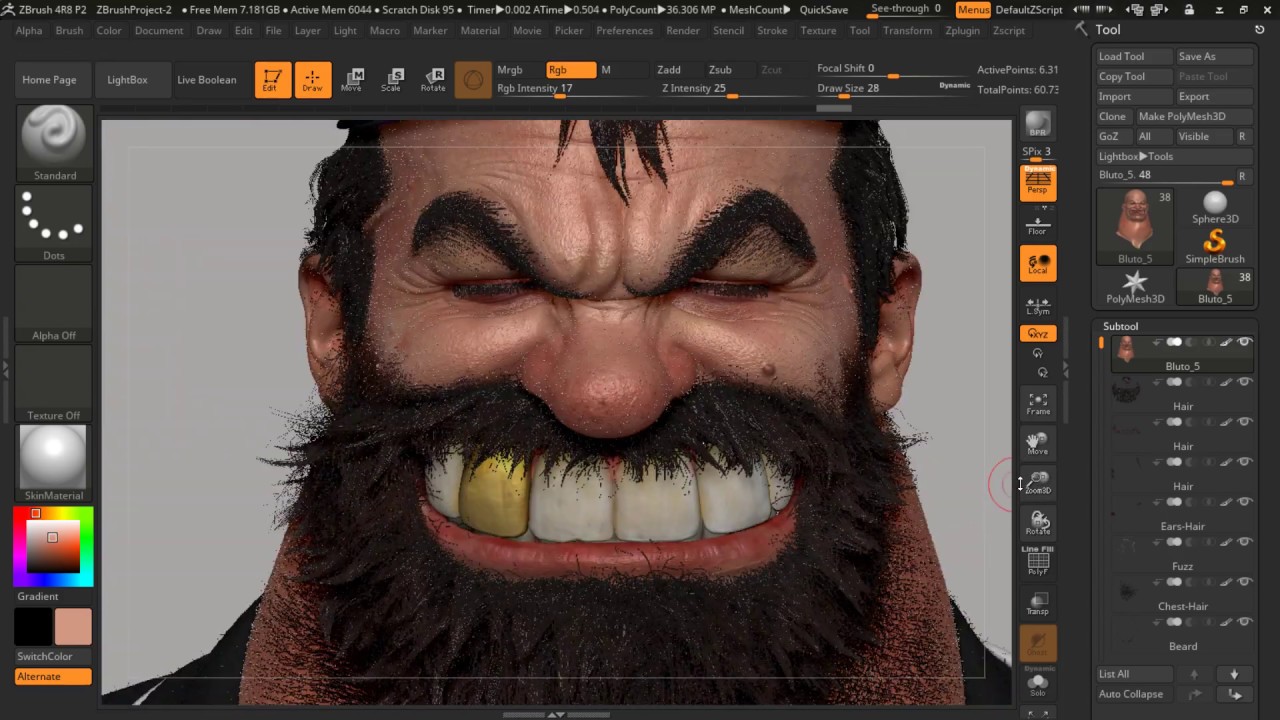Select the Sphere3D tool thumbnail
1280x720 pixels.
(x=1215, y=208)
